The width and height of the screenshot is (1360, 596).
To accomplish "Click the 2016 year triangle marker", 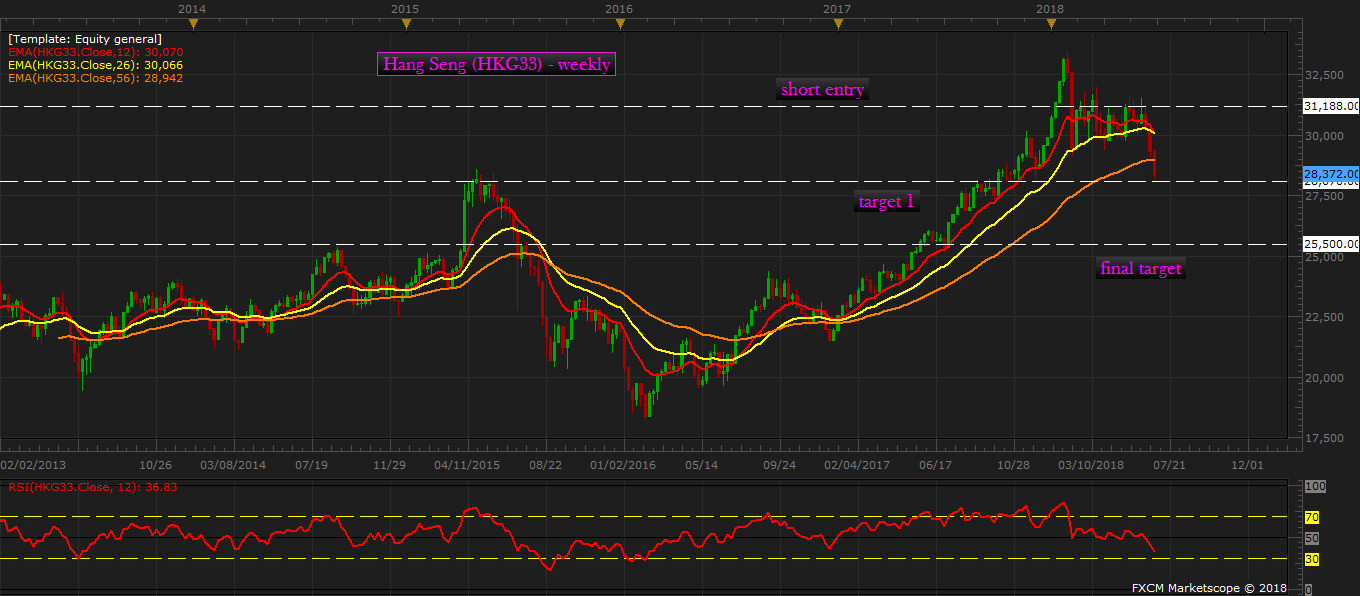I will tap(620, 22).
